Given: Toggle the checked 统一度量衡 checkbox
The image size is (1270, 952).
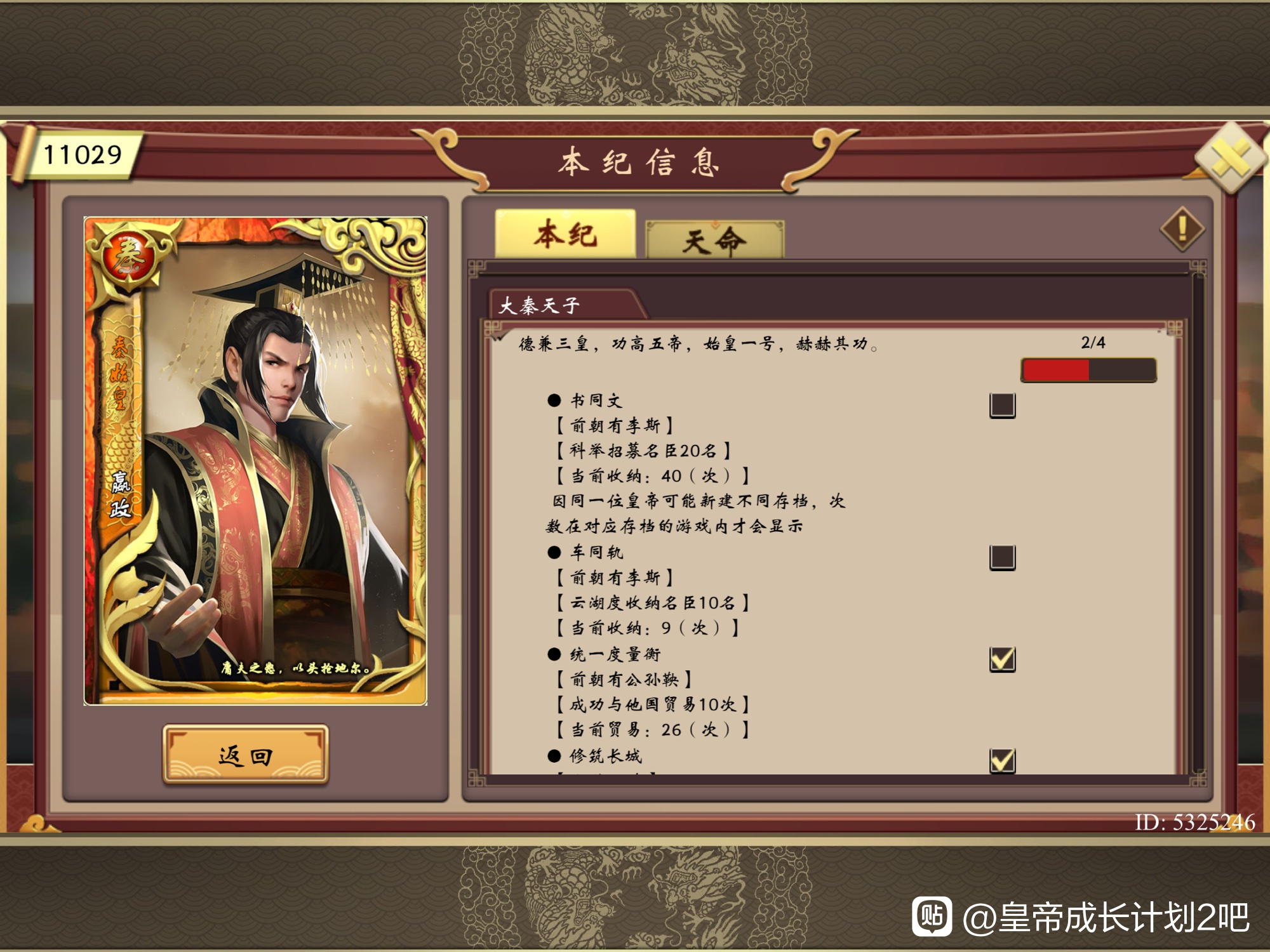Looking at the screenshot, I should pos(1003,659).
